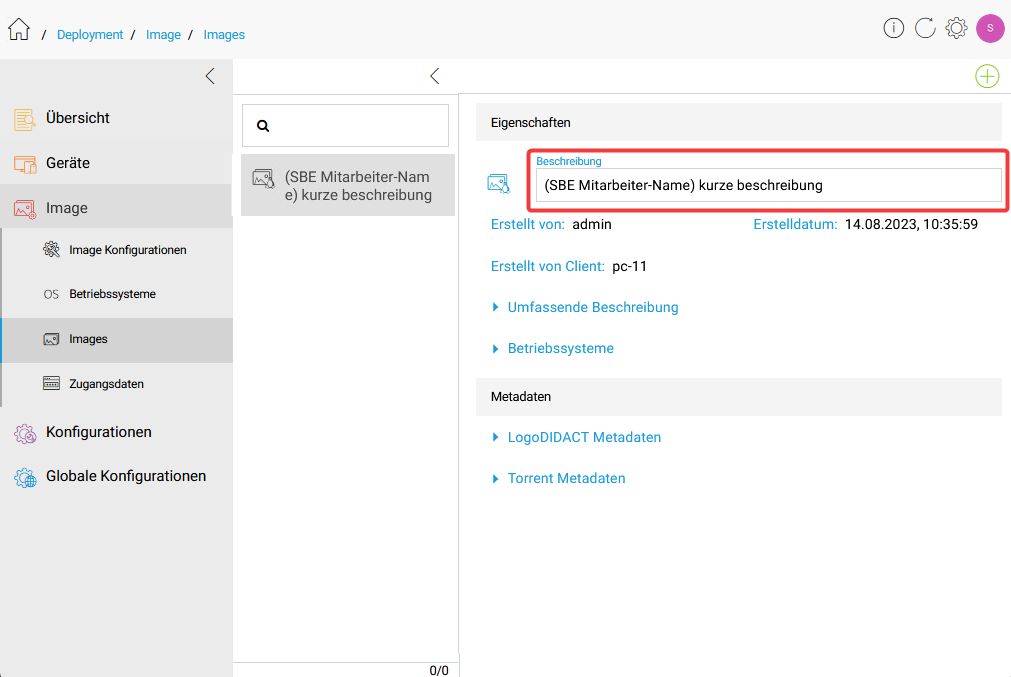Image resolution: width=1011 pixels, height=677 pixels.
Task: Click into the Beschreibung text field
Action: (x=767, y=185)
